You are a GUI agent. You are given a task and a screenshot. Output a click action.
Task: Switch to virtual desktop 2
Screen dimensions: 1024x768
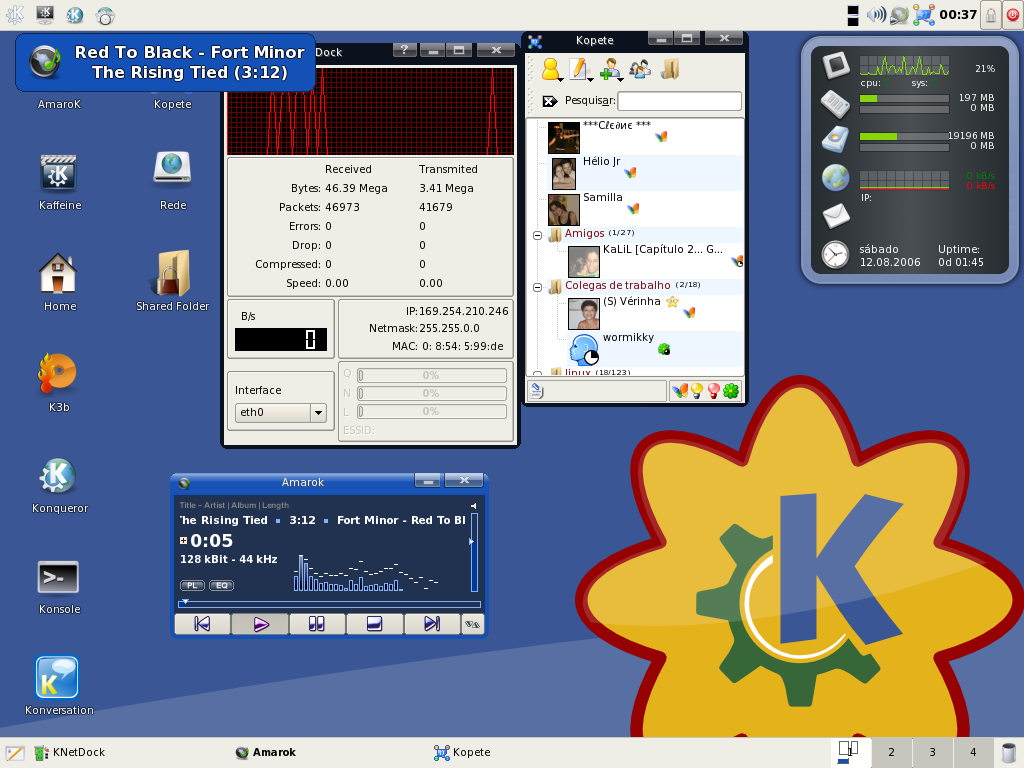pyautogui.click(x=891, y=752)
